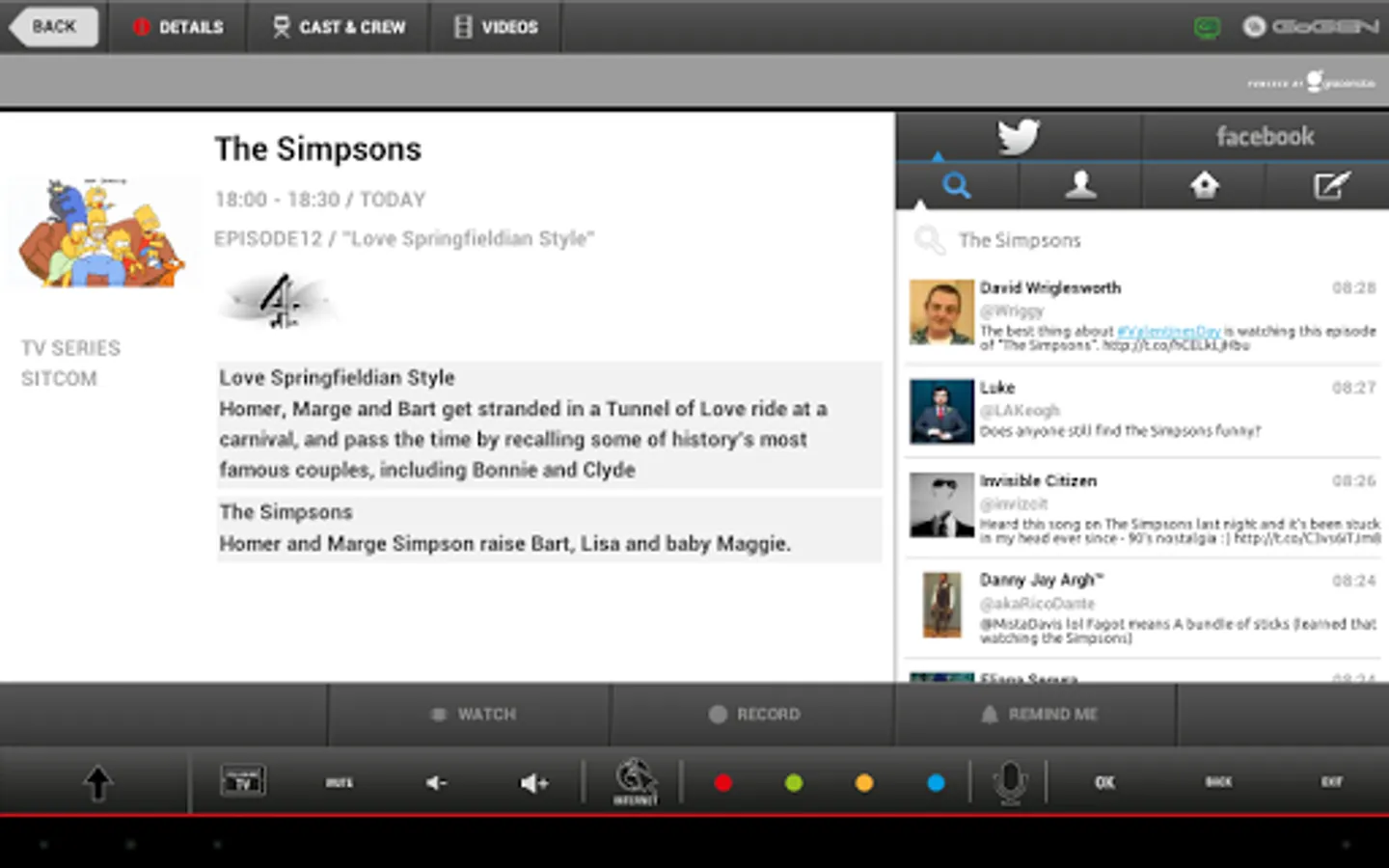
Task: Click The Simpsons programme title
Action: coord(317,149)
